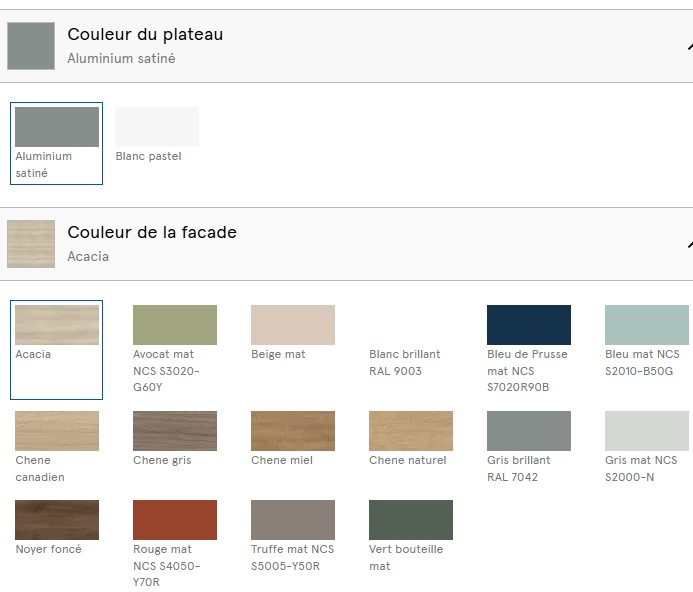Select Gris brillant RAL 7042 swatch
Viewport: 693px width, 592px height.
coord(529,447)
